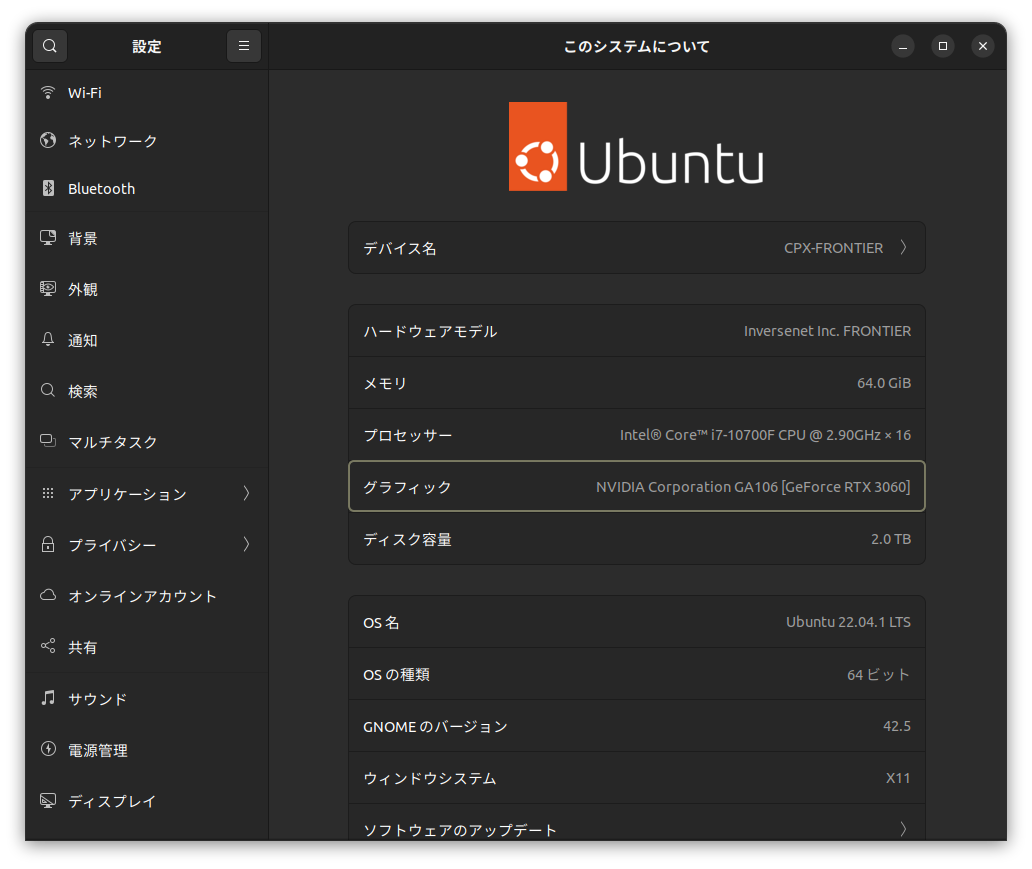The width and height of the screenshot is (1032, 869).
Task: Click GNOME version 42.5 value
Action: point(897,726)
